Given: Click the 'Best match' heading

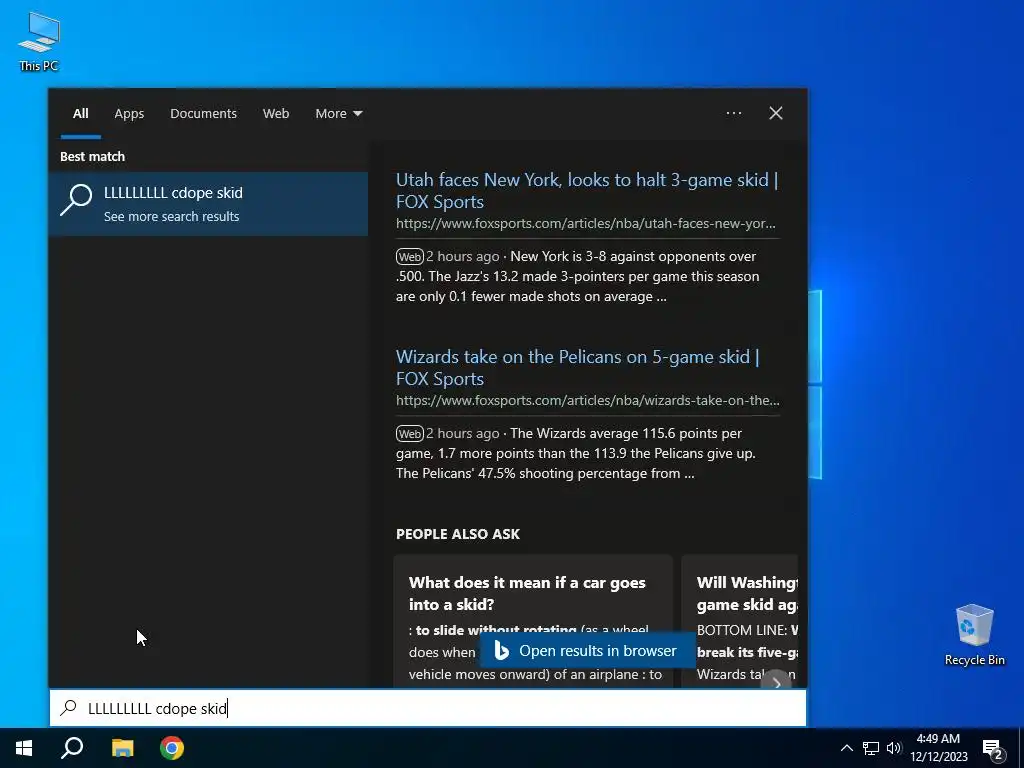Looking at the screenshot, I should pos(92,157).
